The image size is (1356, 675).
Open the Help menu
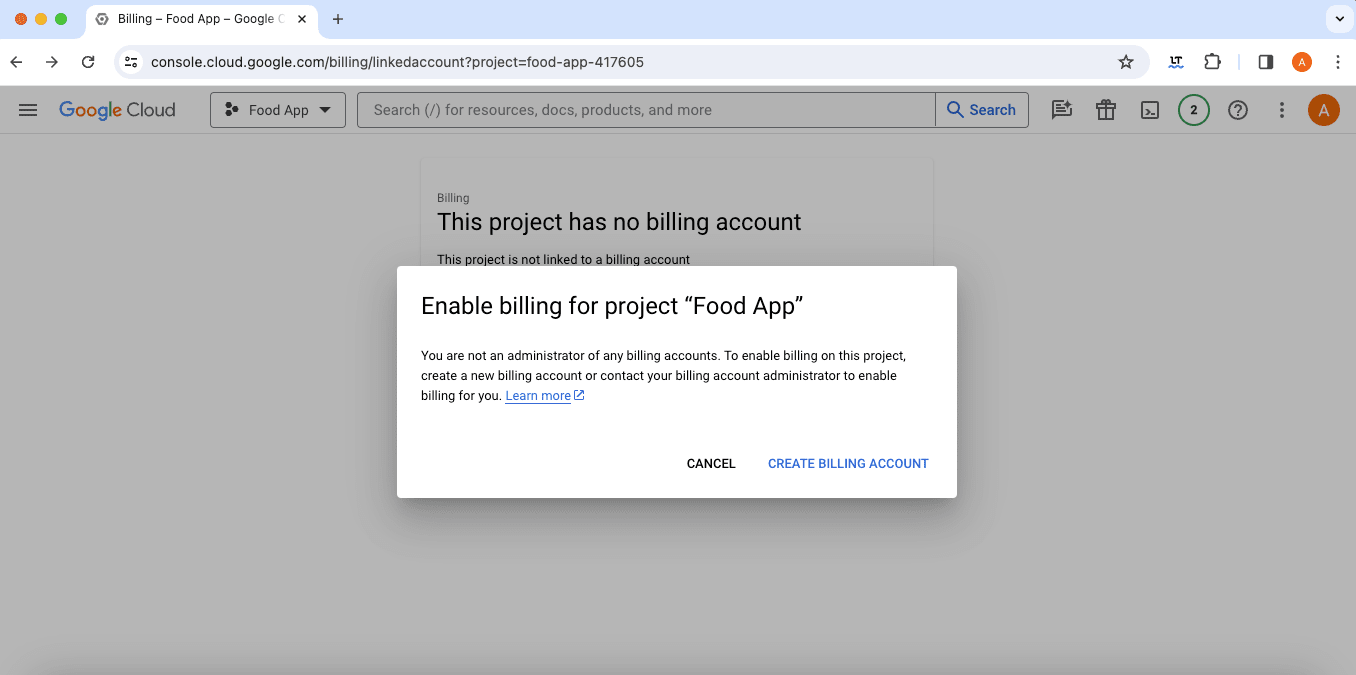(x=1237, y=110)
